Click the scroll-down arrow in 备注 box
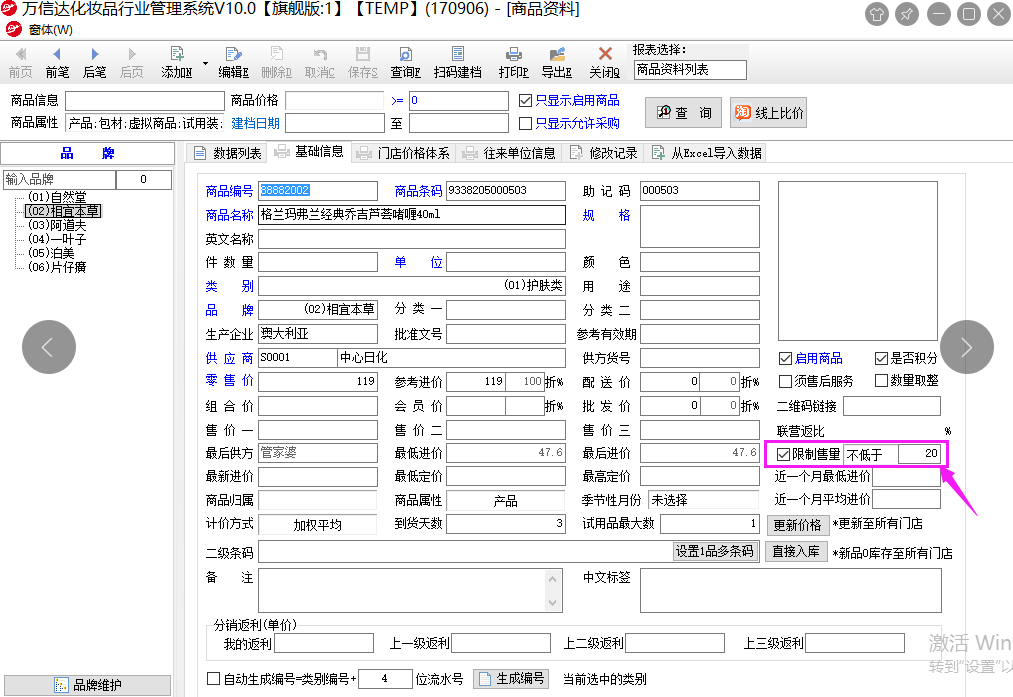This screenshot has width=1013, height=697. [x=552, y=603]
